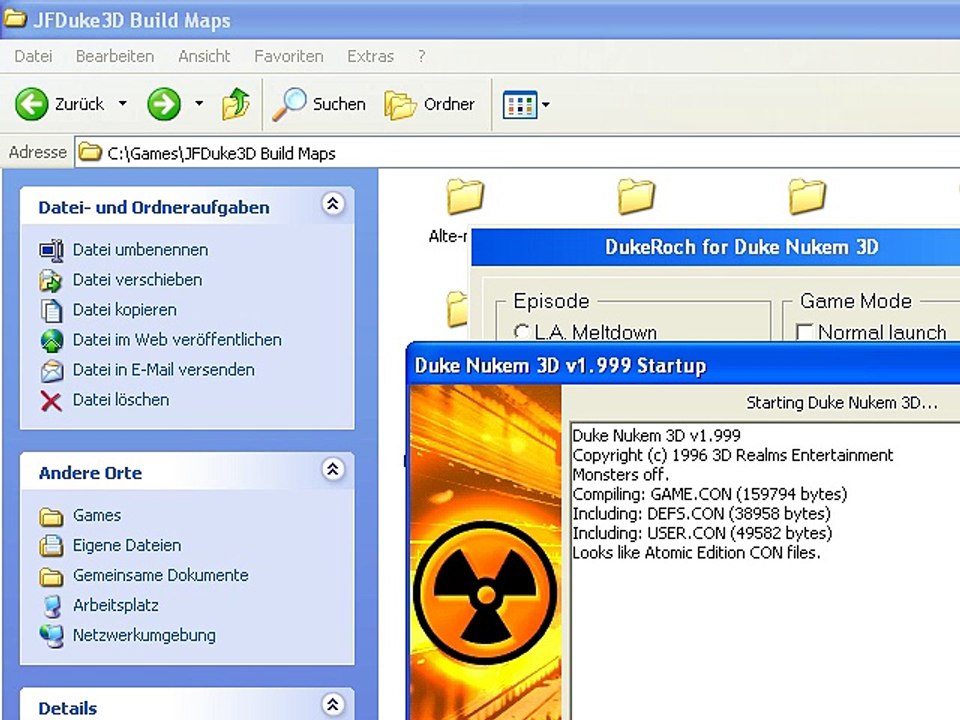Image resolution: width=960 pixels, height=720 pixels.
Task: Click the Datei kopieren link
Action: point(124,310)
